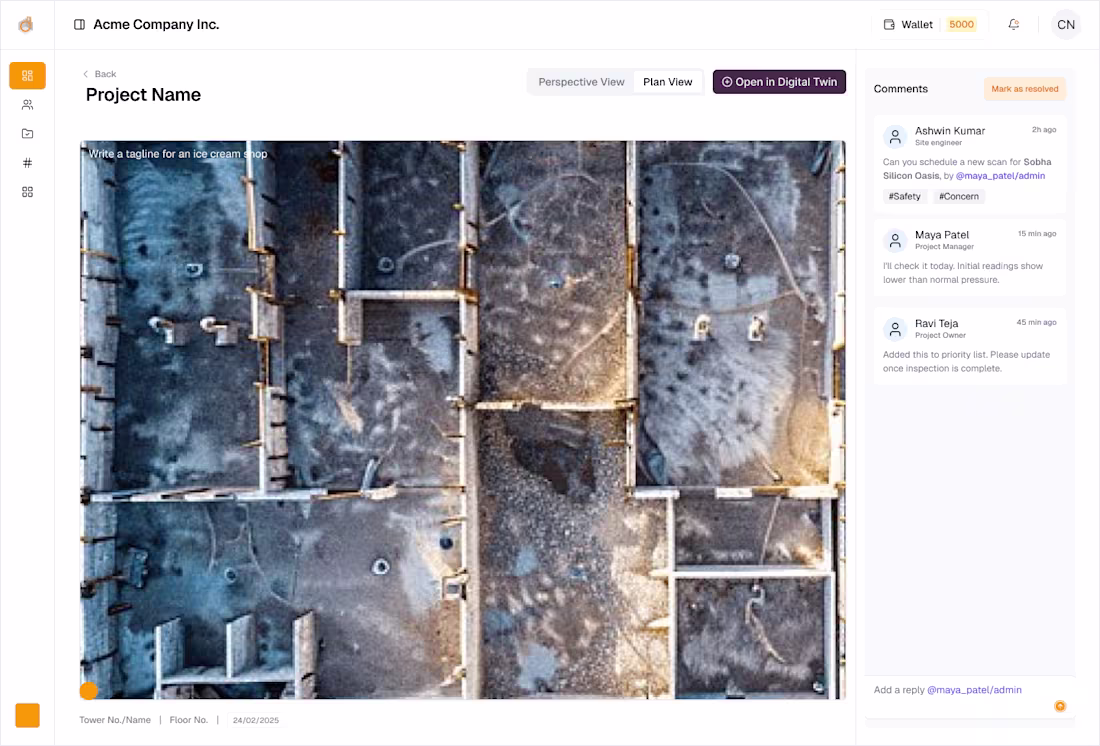This screenshot has height=746, width=1100.
Task: Click the orange marker dot on the plan image
Action: point(88,691)
